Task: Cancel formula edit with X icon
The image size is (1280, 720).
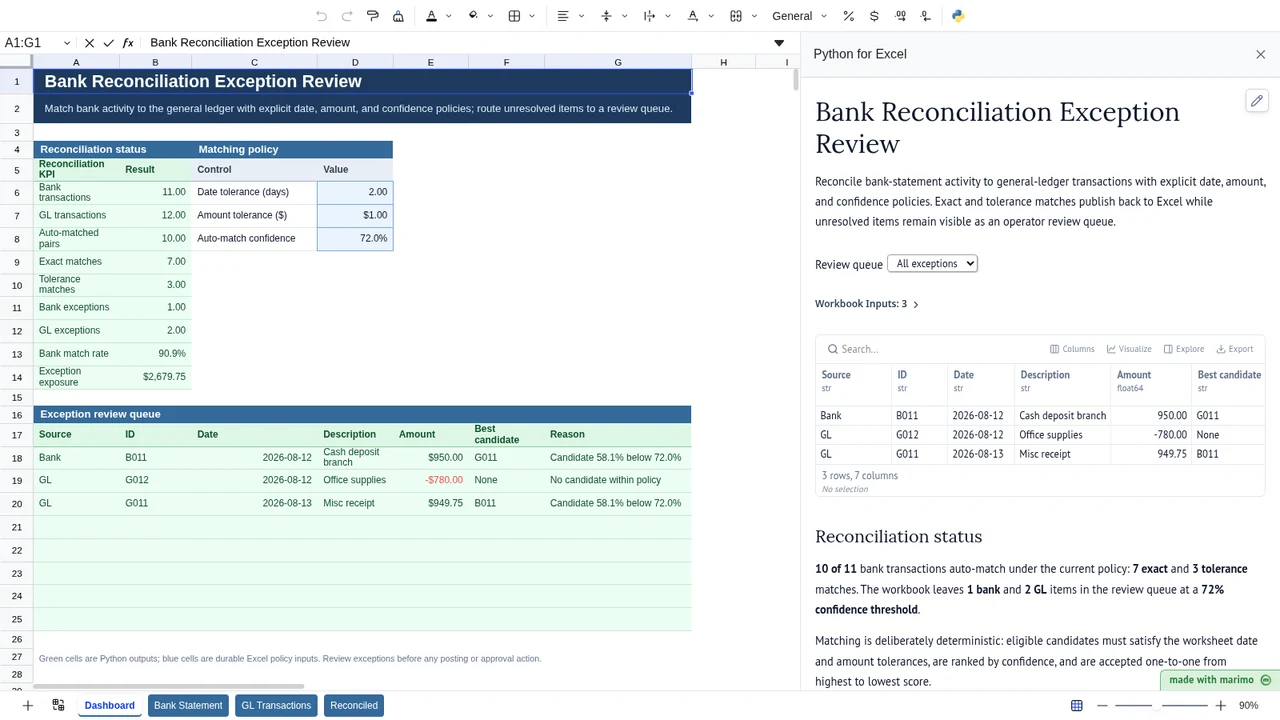Action: coord(89,43)
